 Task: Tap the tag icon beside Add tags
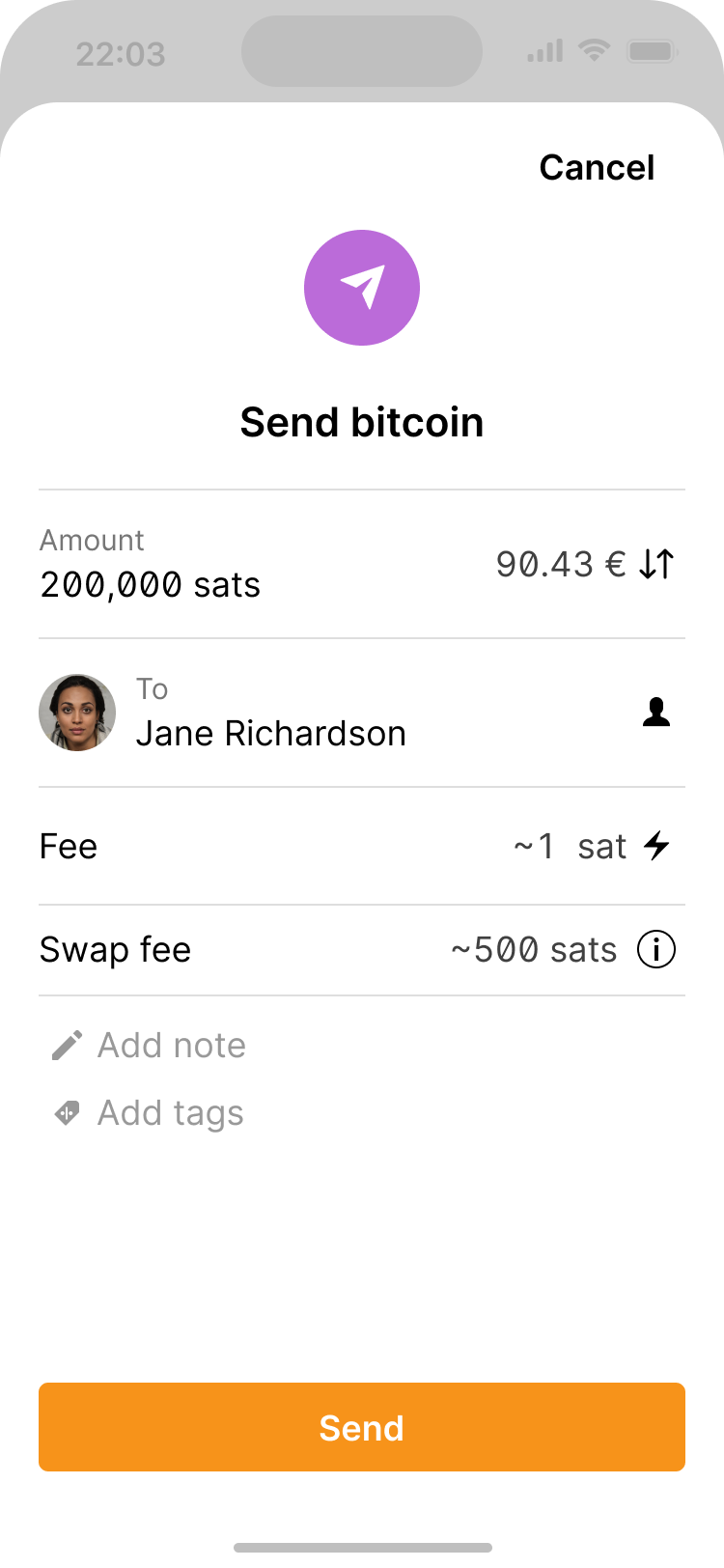tap(67, 1113)
